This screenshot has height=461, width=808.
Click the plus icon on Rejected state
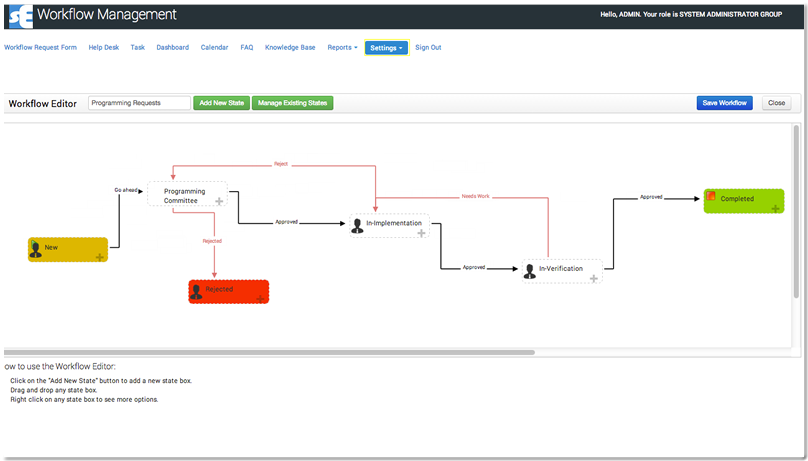[260, 299]
